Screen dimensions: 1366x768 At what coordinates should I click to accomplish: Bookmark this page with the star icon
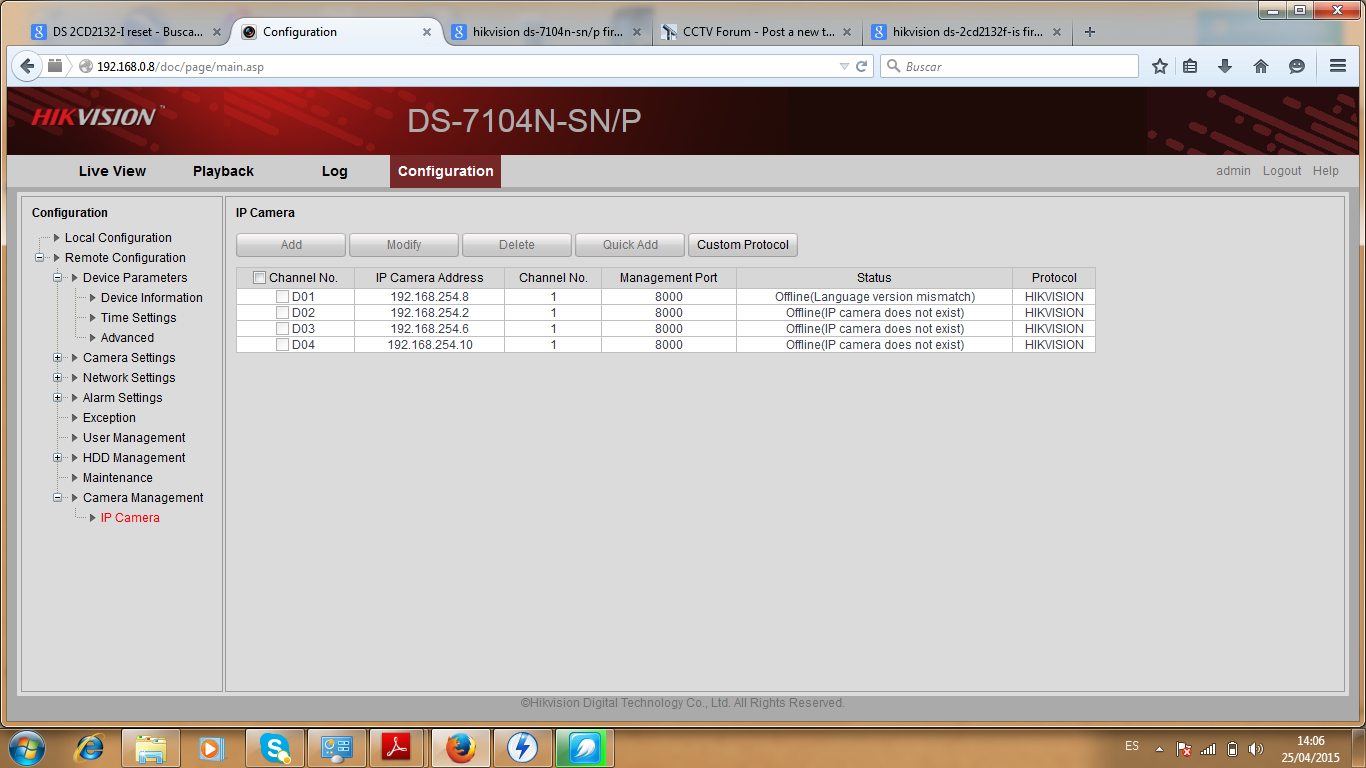point(1160,66)
